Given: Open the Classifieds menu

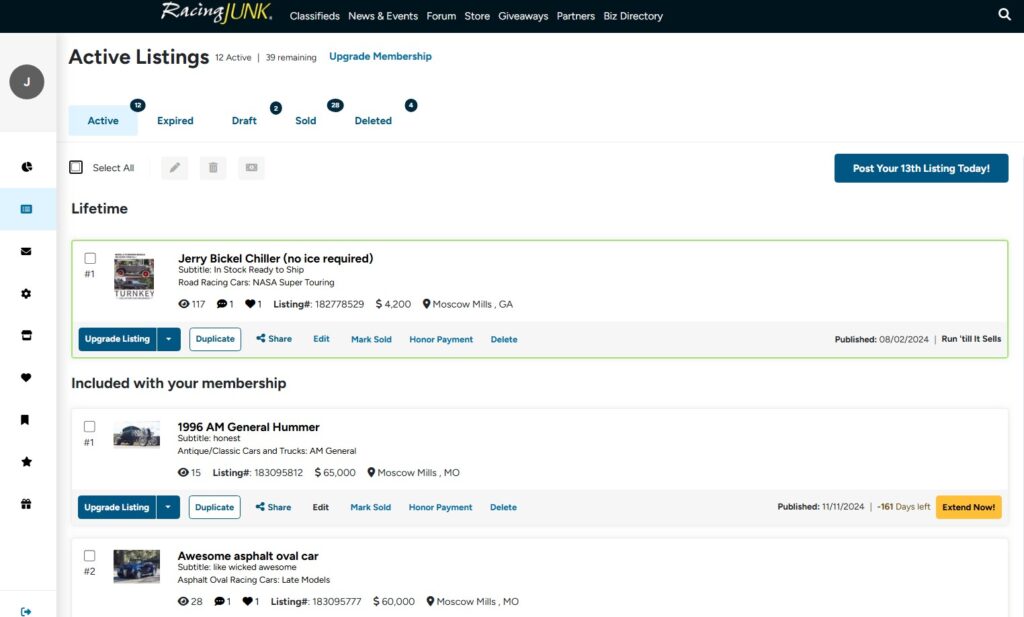Looking at the screenshot, I should (315, 16).
